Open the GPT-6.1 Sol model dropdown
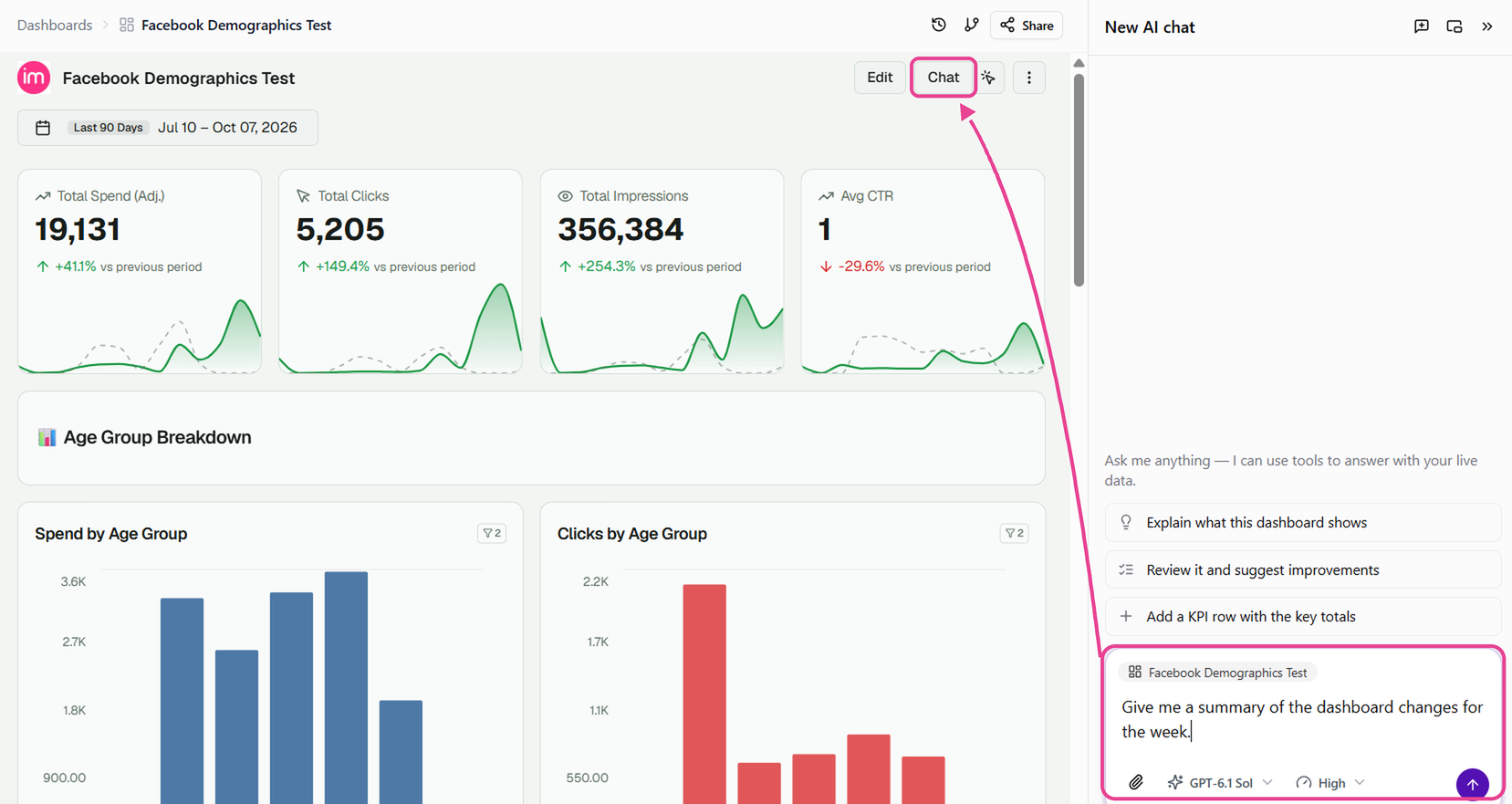This screenshot has height=804, width=1512. pos(1220,782)
